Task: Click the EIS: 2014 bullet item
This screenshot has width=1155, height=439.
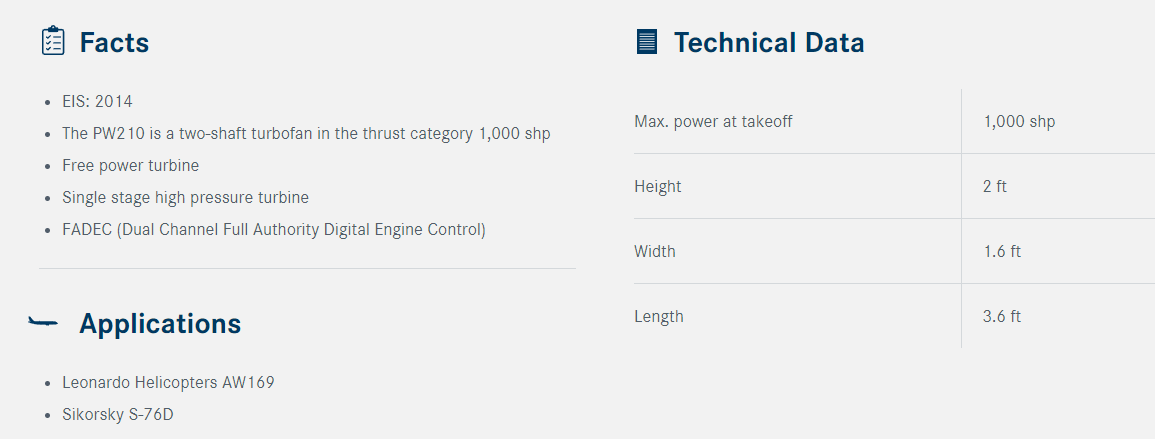Action: 97,102
